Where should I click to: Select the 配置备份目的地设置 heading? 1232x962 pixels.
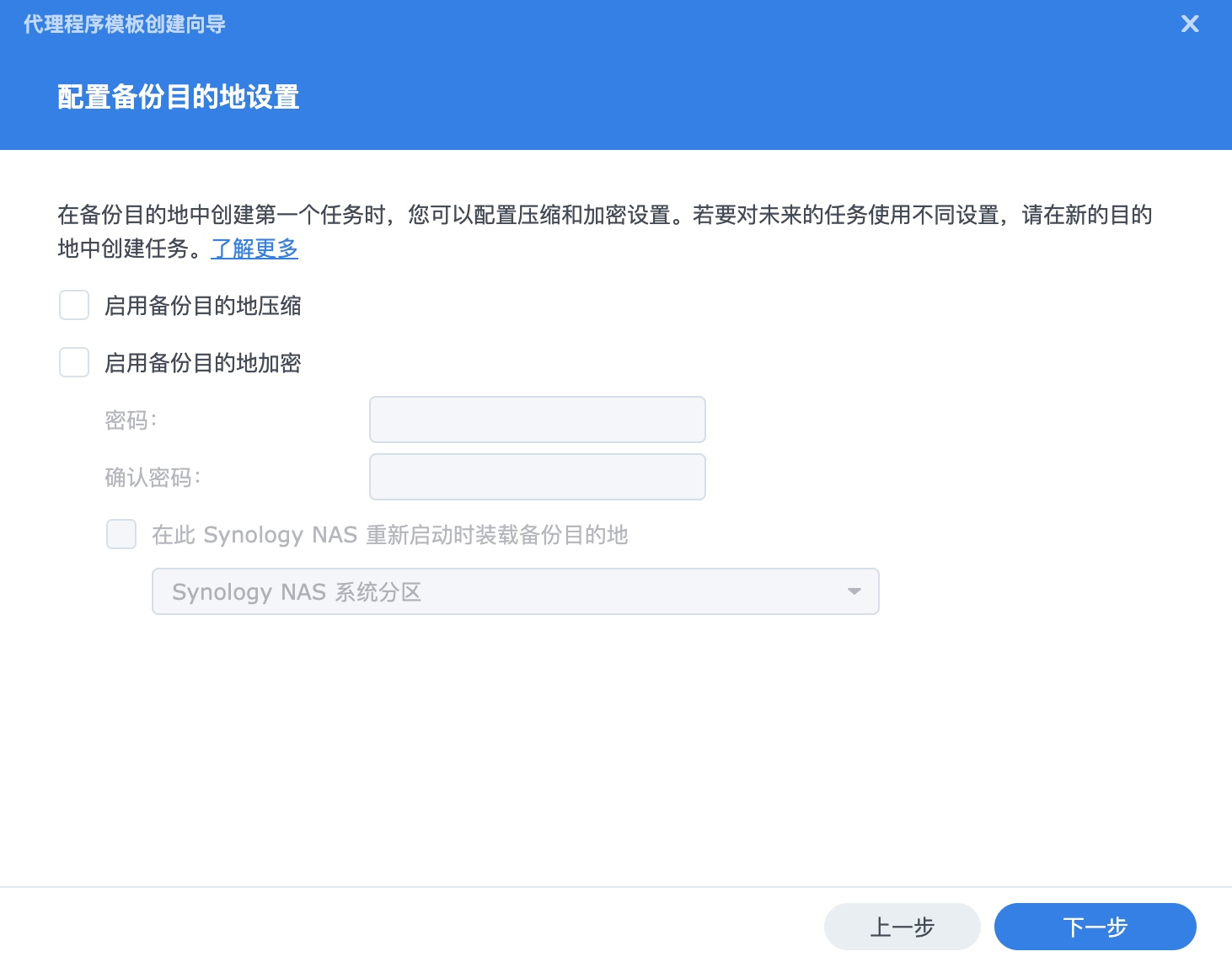coord(179,97)
